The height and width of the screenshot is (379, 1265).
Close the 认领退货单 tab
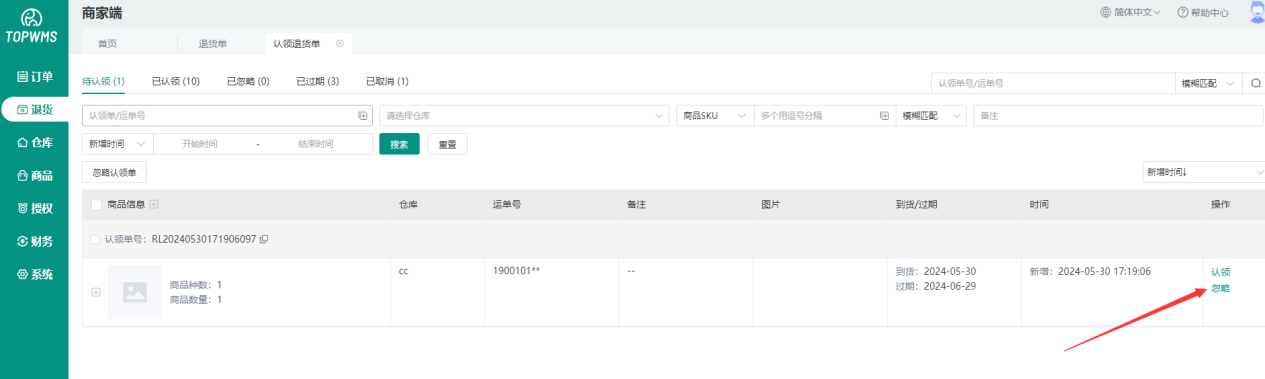tap(340, 44)
